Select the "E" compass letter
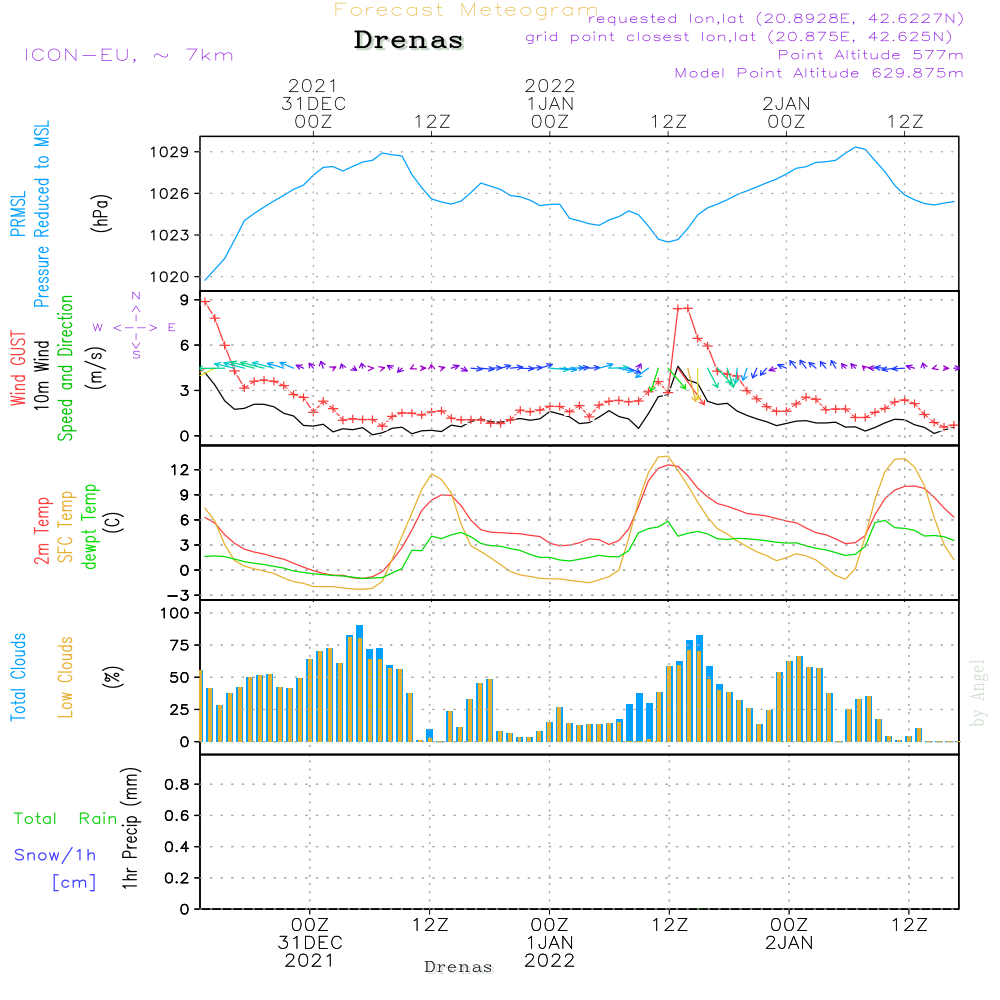The height and width of the screenshot is (1000, 1000). tap(172, 328)
